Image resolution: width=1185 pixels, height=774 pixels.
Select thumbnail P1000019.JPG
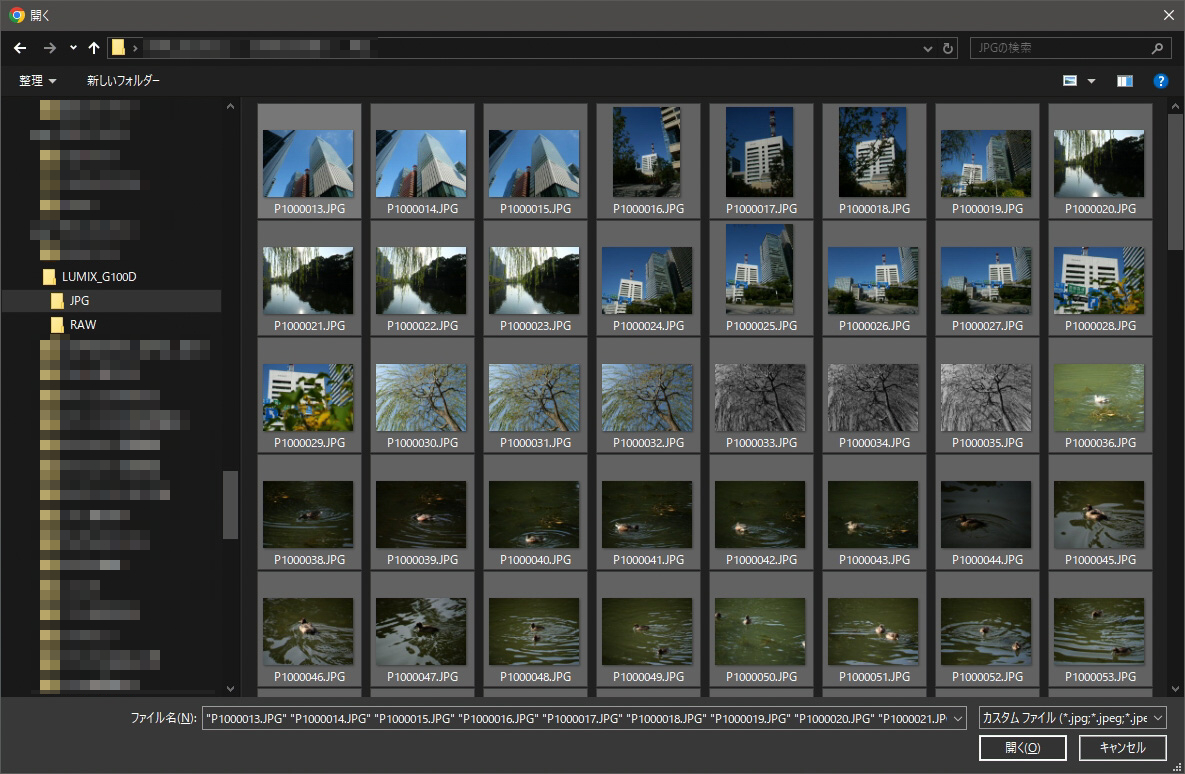tap(987, 161)
